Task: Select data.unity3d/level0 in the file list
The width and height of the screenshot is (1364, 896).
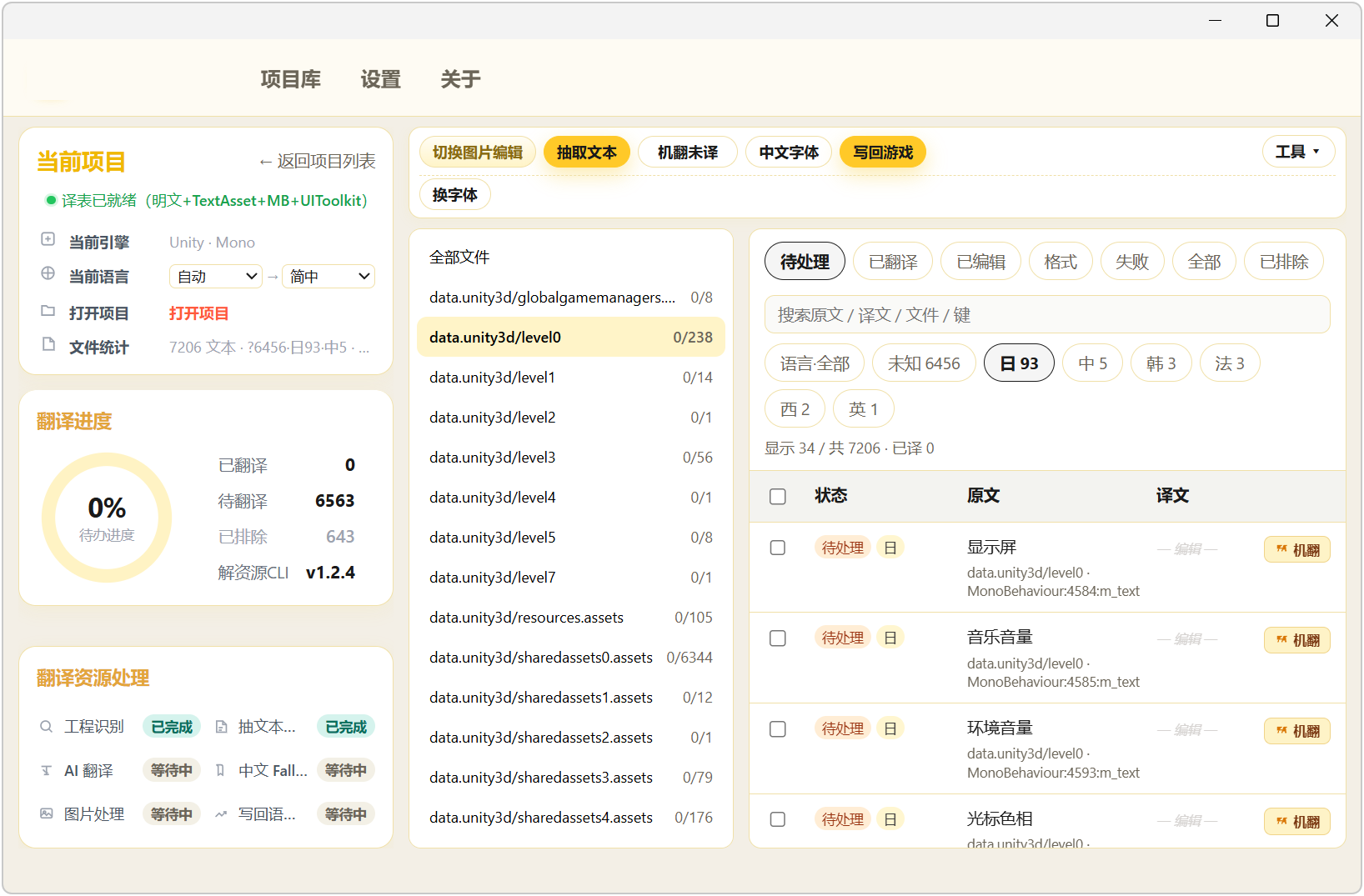Action: [571, 338]
